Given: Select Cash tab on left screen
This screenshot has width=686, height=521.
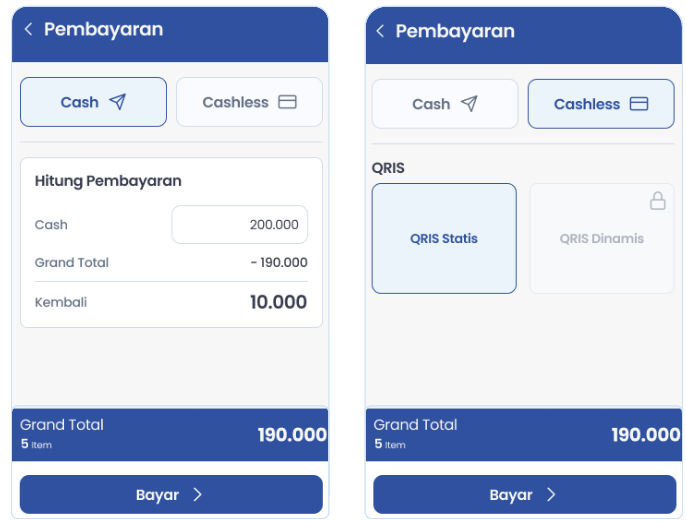Looking at the screenshot, I should pyautogui.click(x=93, y=102).
